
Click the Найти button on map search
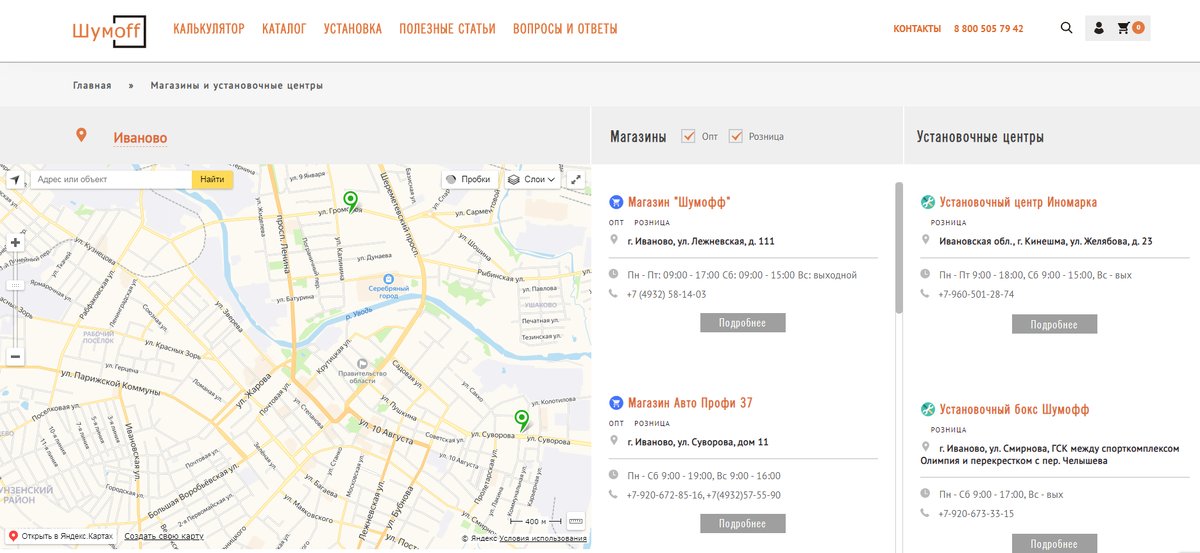[212, 180]
